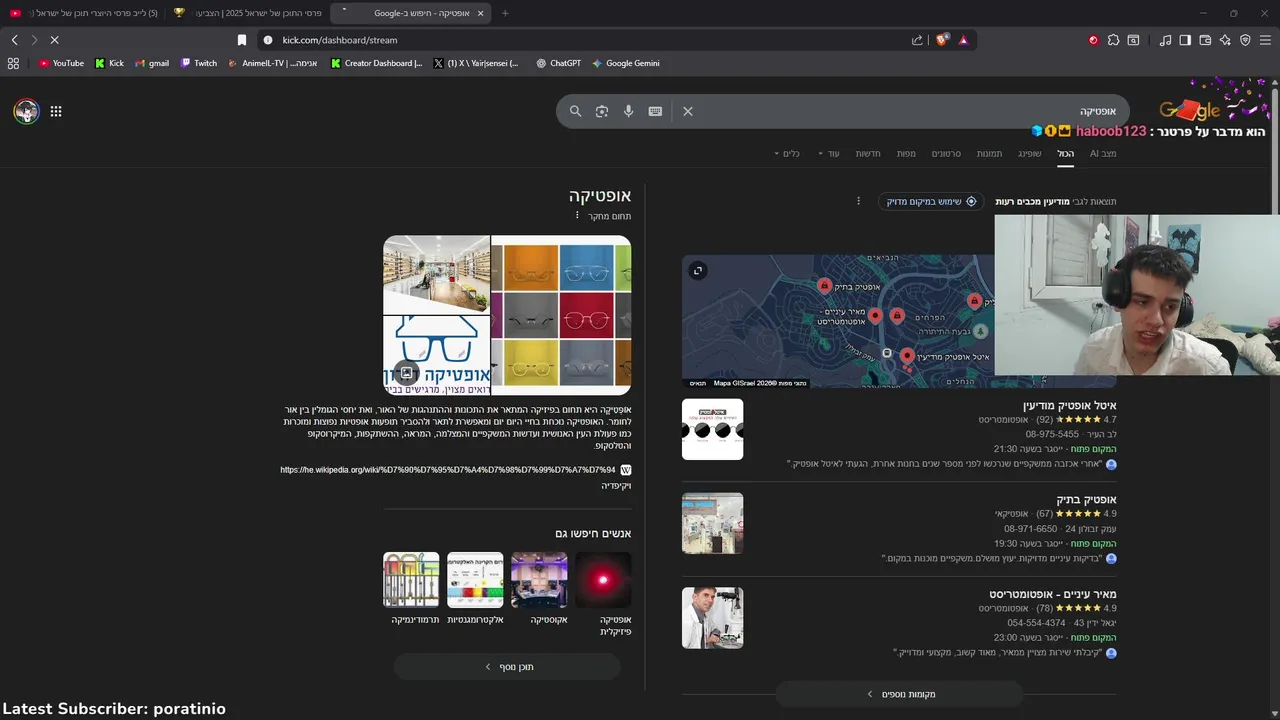Image resolution: width=1280 pixels, height=720 pixels.
Task: Switch to the פרסי התוכן של ישראל 2025 tab
Action: (247, 13)
